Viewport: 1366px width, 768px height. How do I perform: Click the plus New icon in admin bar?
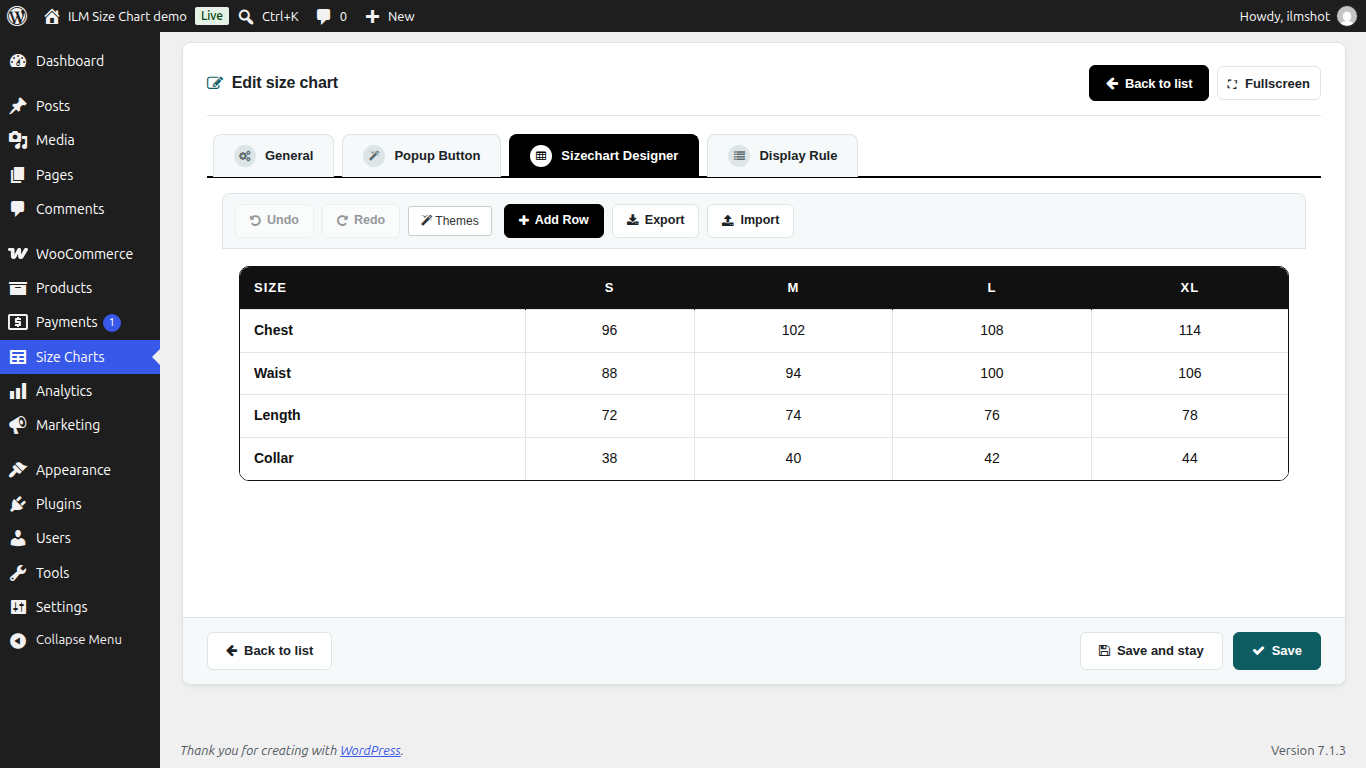click(x=372, y=16)
